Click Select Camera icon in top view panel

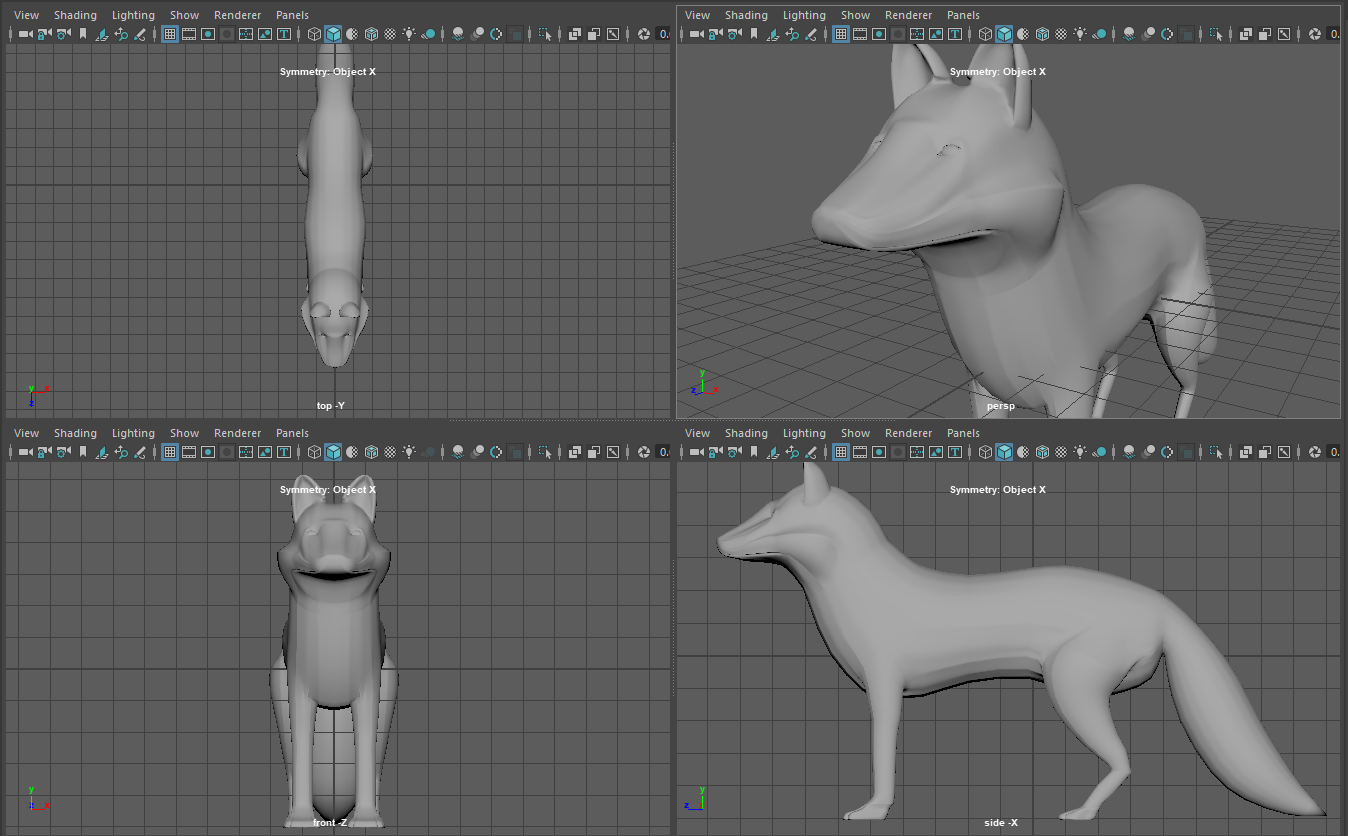(25, 34)
